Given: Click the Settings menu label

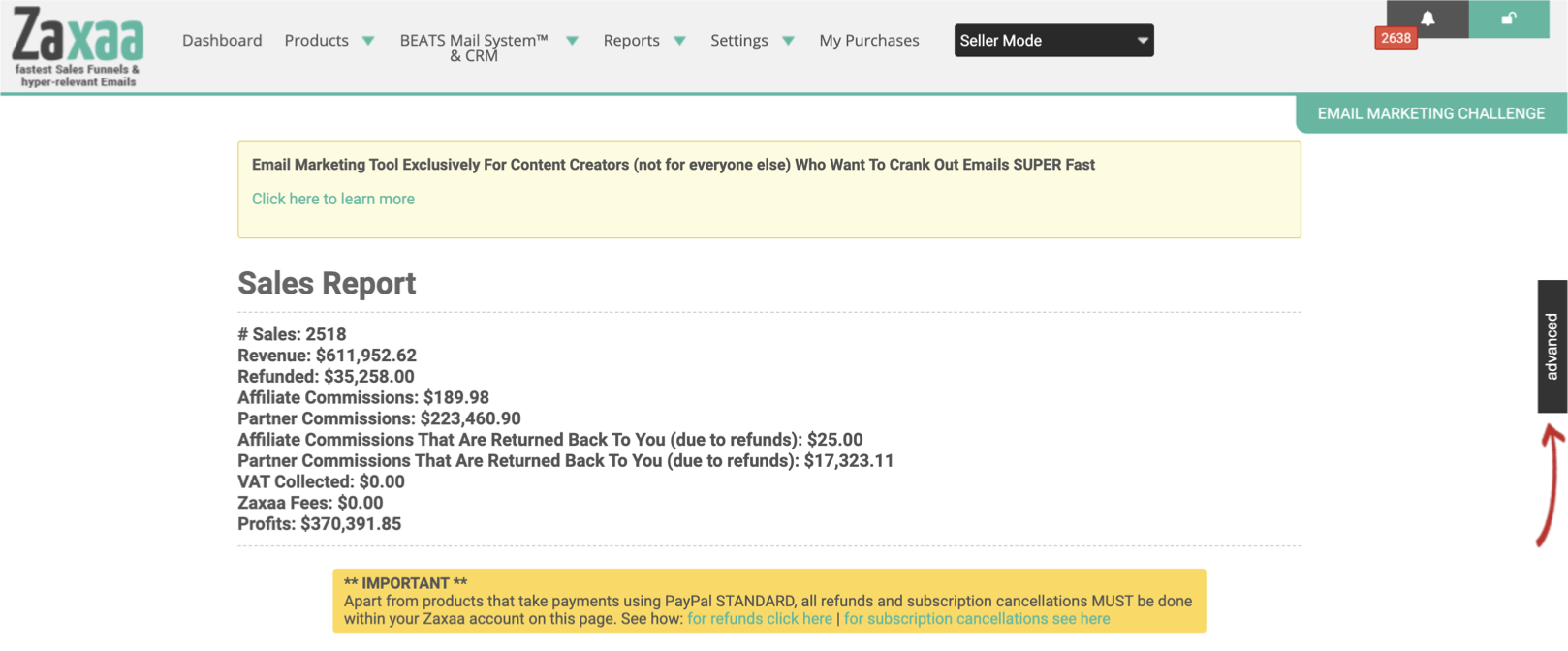Looking at the screenshot, I should coord(738,41).
